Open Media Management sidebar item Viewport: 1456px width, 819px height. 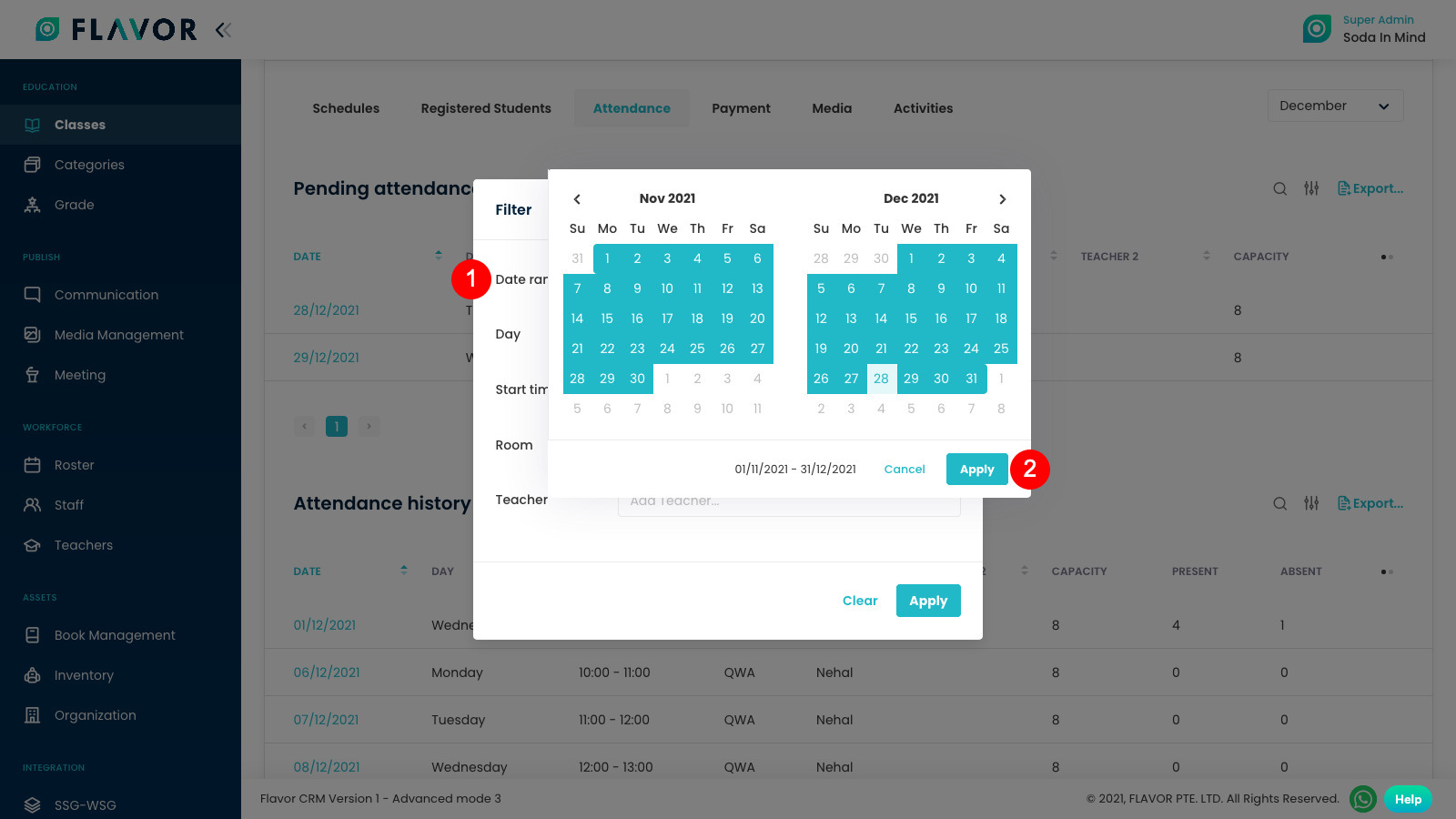click(120, 335)
